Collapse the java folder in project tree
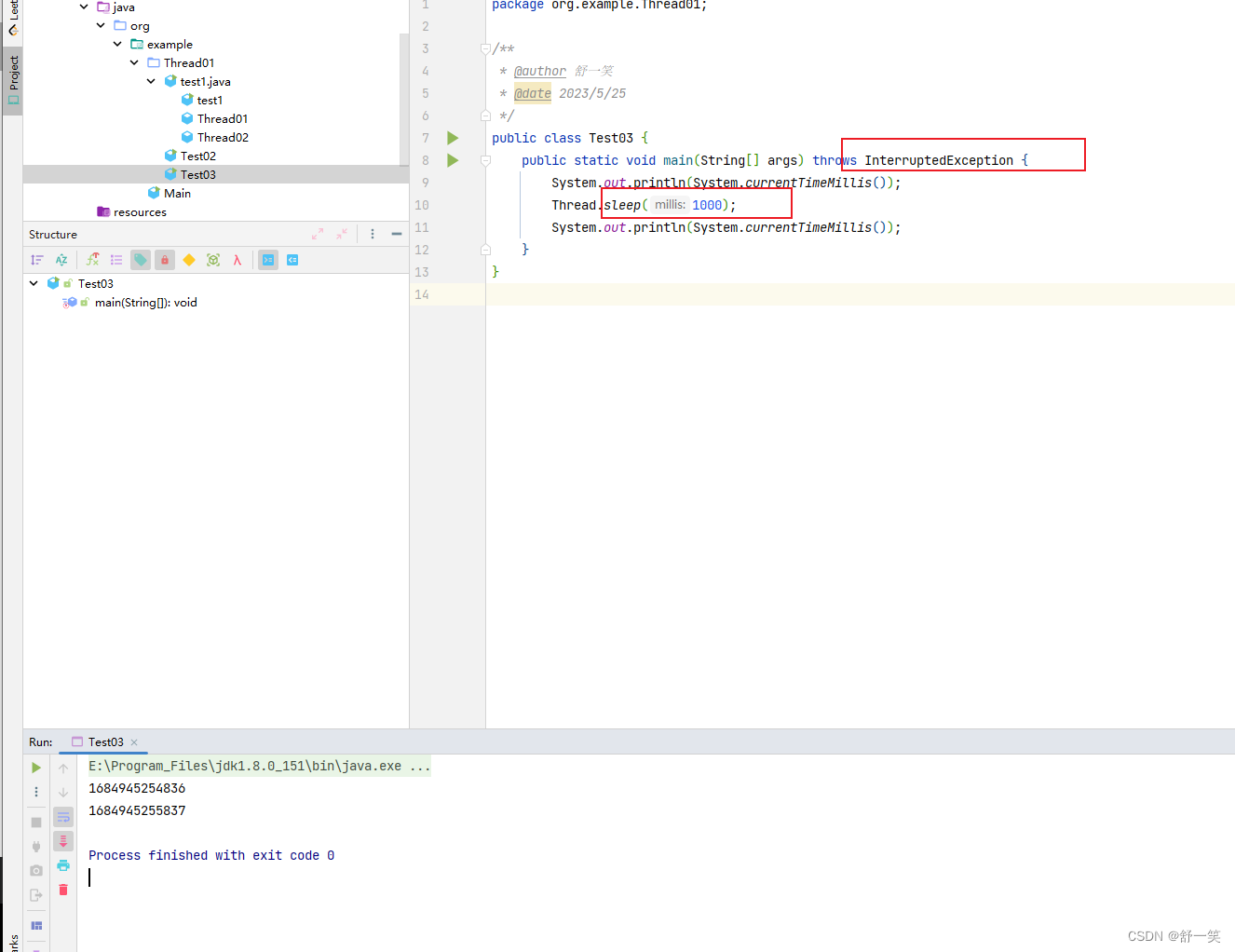This screenshot has height=952, width=1235. 84,7
